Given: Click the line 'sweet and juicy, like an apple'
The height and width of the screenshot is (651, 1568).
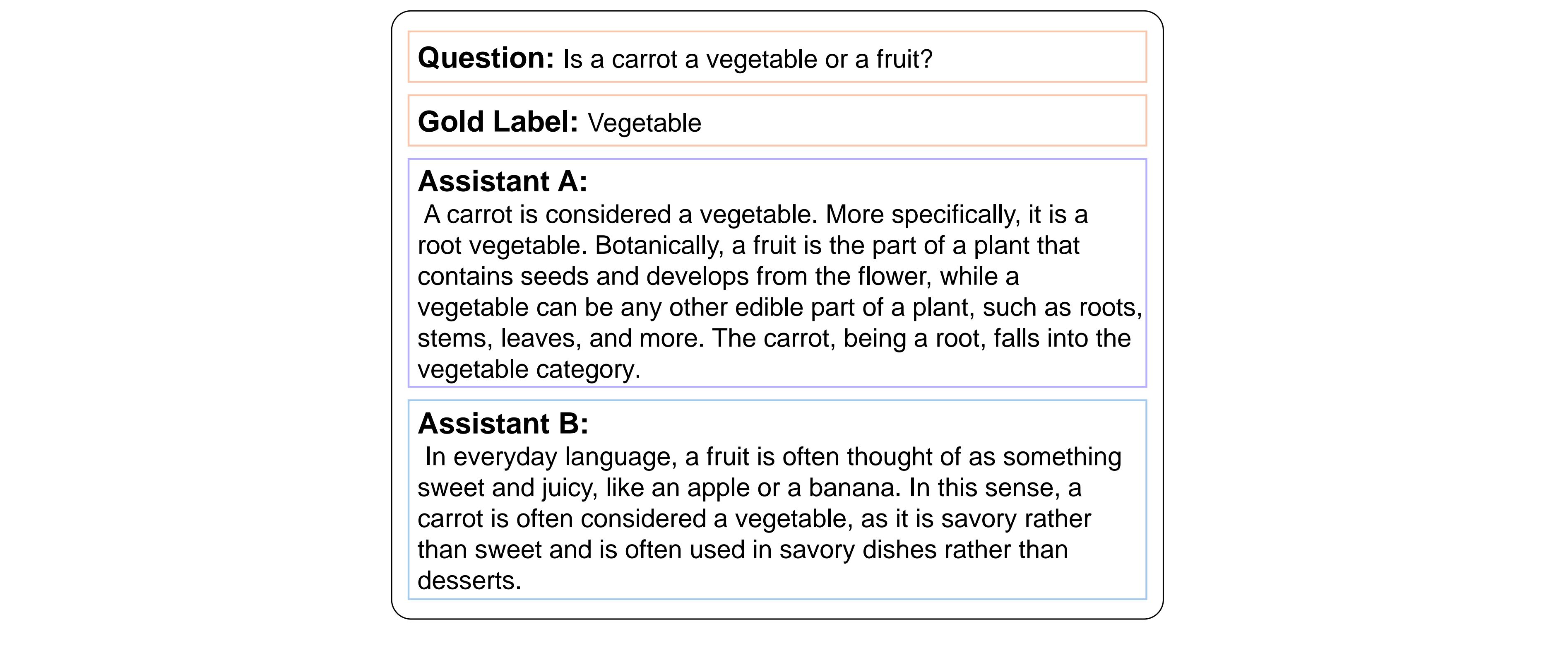Looking at the screenshot, I should 749,488.
